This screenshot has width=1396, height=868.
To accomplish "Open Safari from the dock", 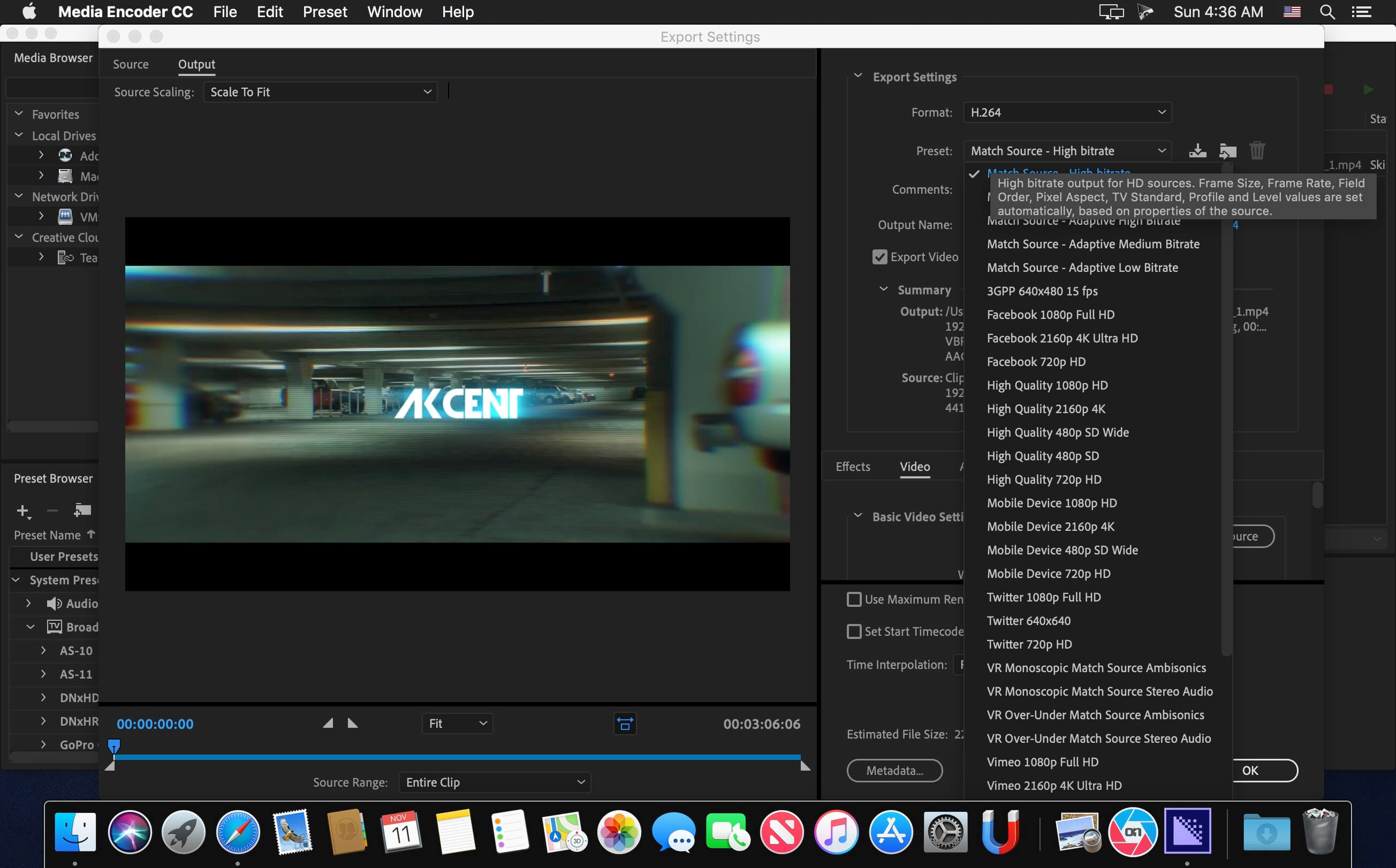I will coord(238,831).
